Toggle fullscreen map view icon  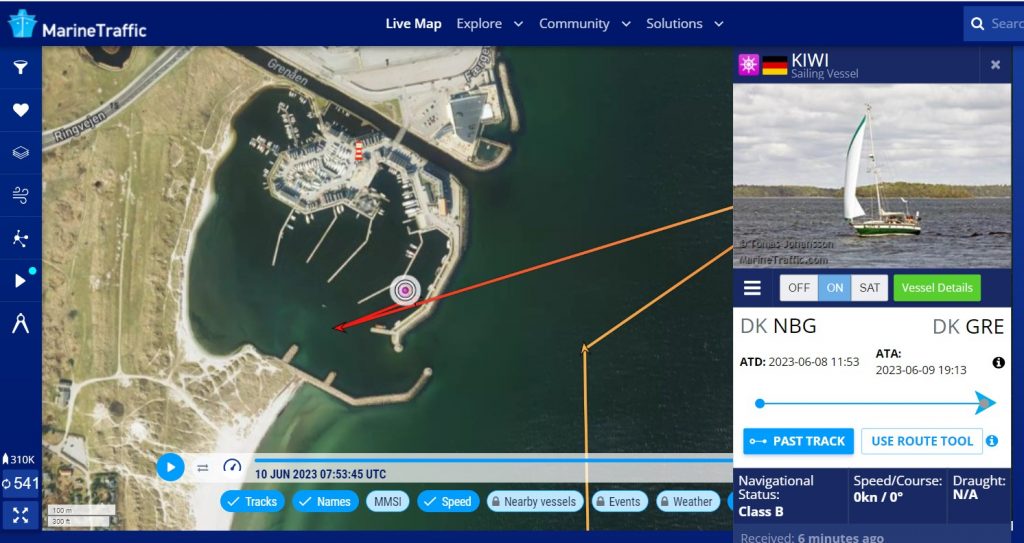coord(21,515)
